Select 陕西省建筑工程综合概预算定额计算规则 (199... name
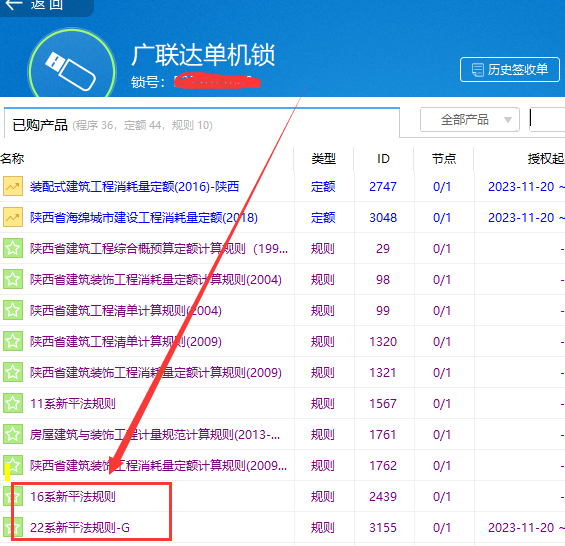Screen dimensions: 565x546 [159, 249]
